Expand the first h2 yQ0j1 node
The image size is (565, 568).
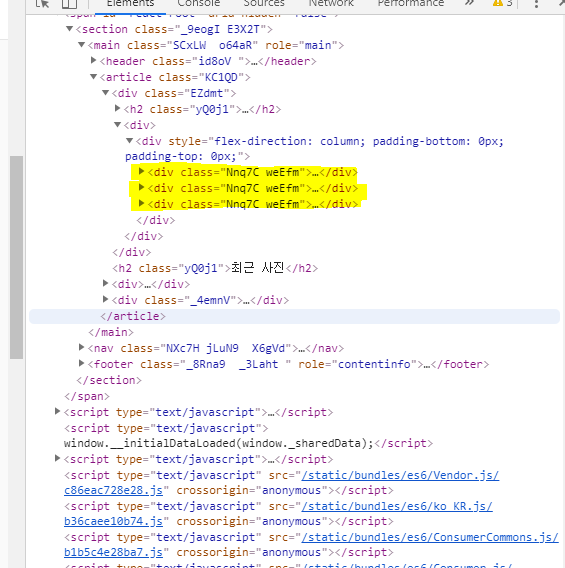[x=117, y=108]
